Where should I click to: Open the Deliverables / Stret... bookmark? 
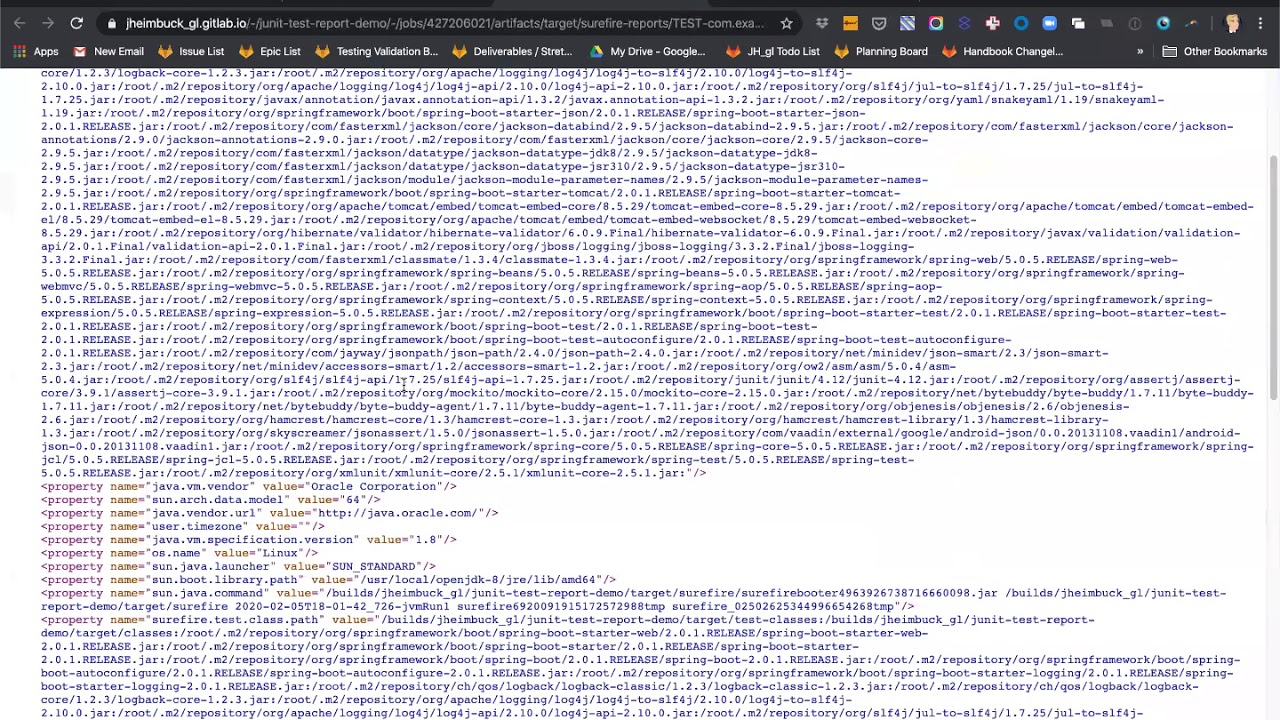[x=511, y=51]
